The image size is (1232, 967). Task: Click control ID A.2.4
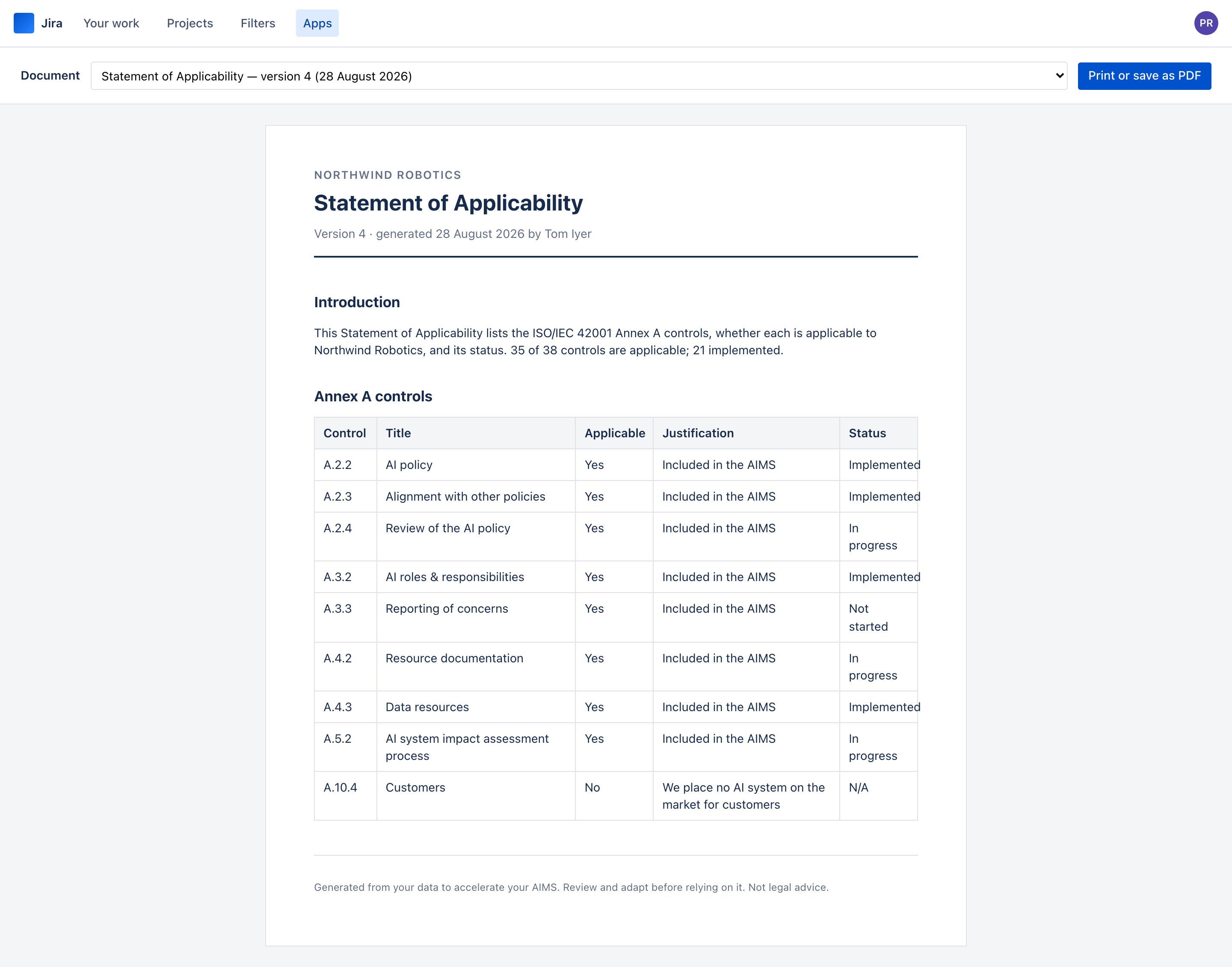click(x=337, y=528)
